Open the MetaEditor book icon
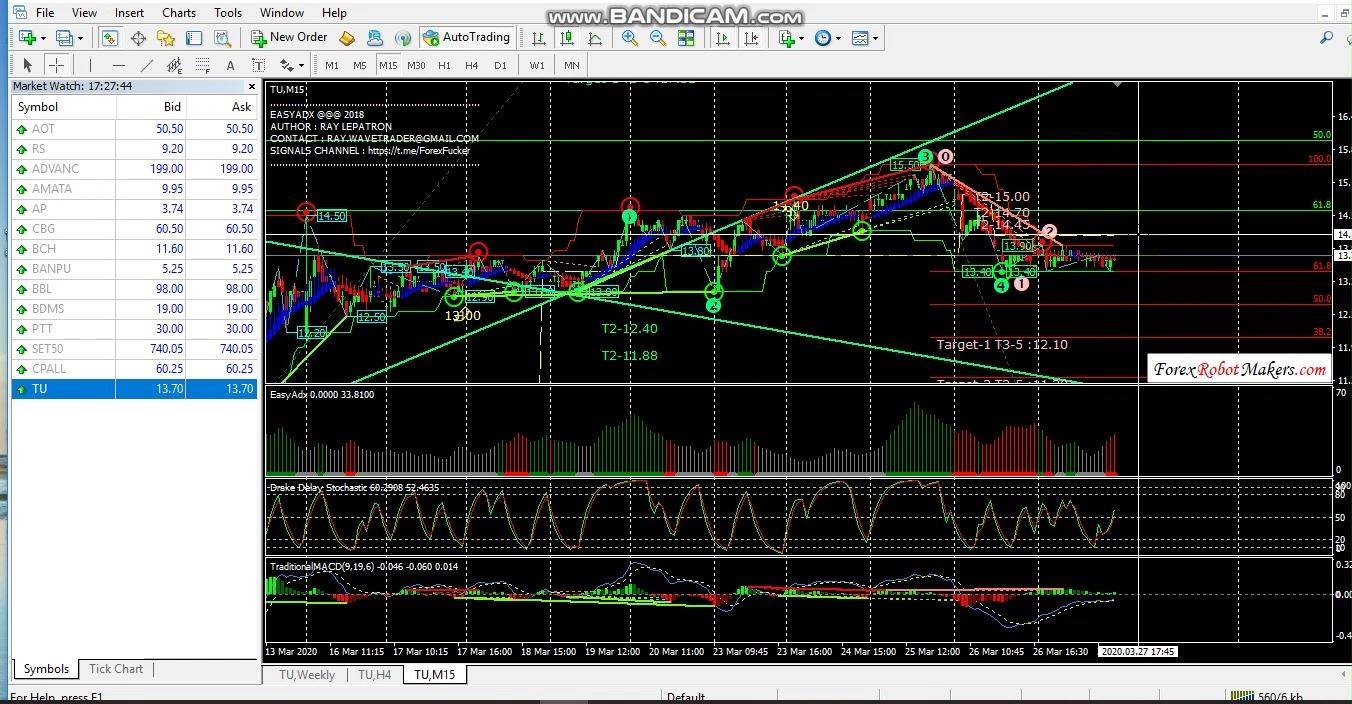1352x704 pixels. pyautogui.click(x=347, y=38)
